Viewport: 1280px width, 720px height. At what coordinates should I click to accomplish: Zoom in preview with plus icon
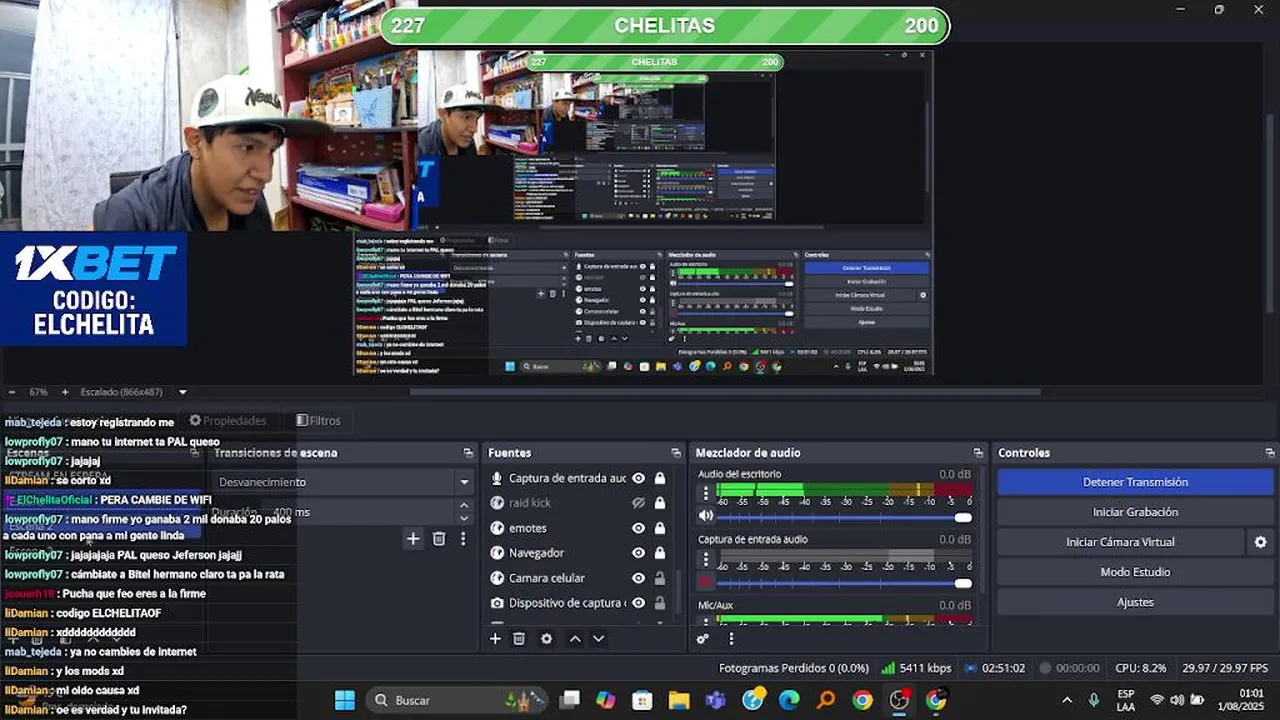pos(65,392)
